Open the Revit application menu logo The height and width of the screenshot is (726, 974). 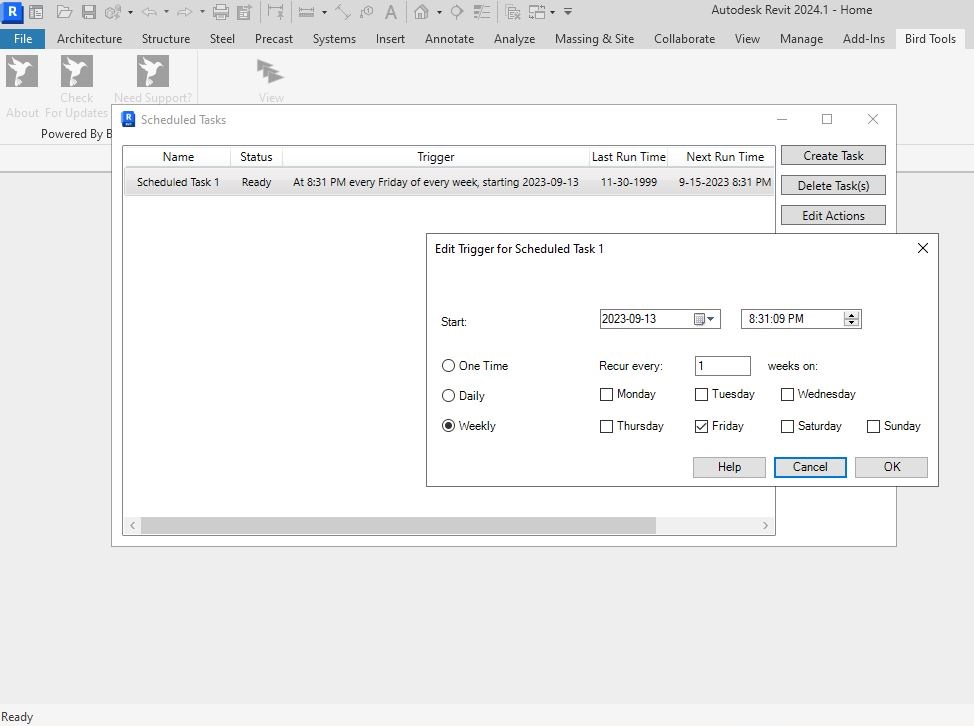(12, 11)
